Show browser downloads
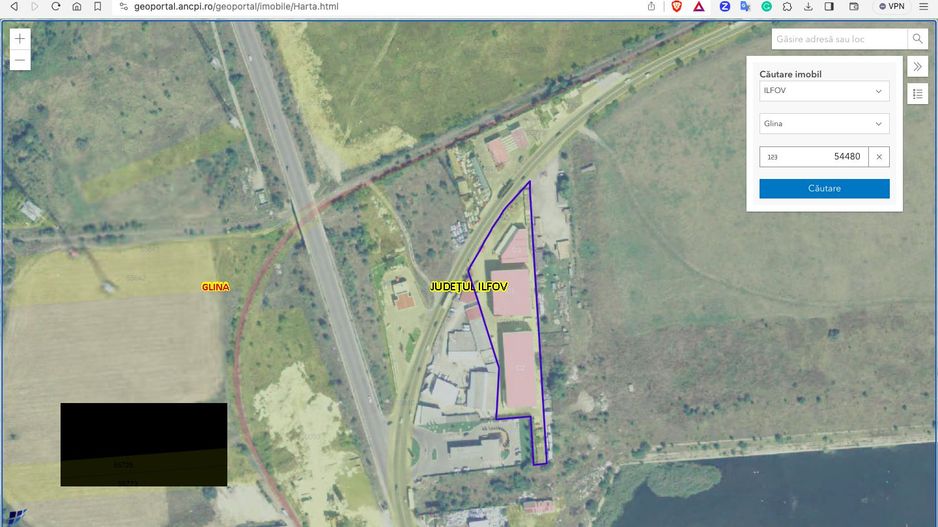 (x=808, y=6)
